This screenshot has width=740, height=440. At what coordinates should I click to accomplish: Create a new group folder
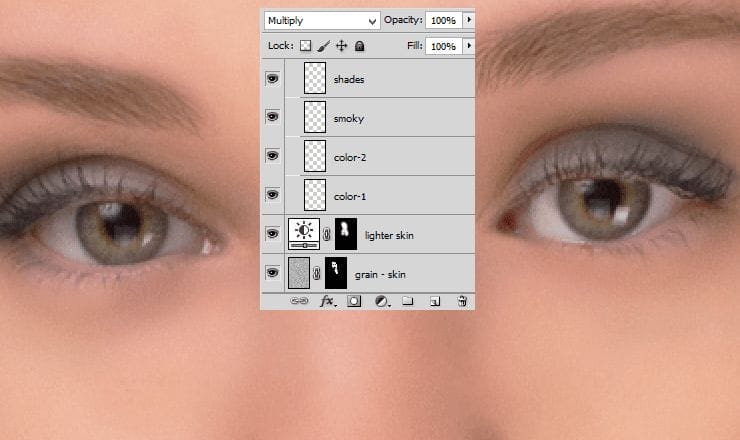pos(407,300)
